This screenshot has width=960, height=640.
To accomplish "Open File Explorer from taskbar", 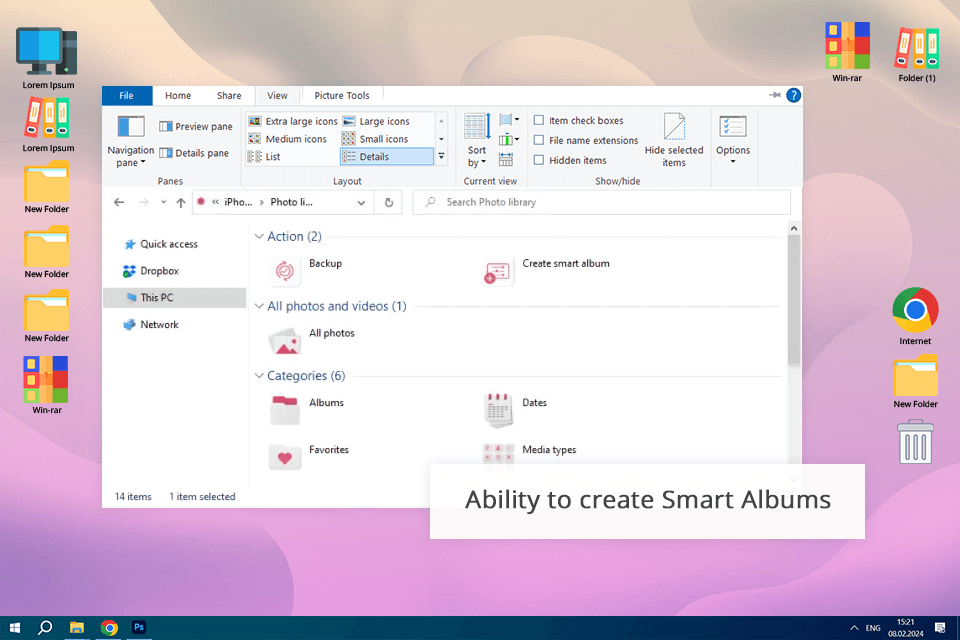I will (x=77, y=628).
